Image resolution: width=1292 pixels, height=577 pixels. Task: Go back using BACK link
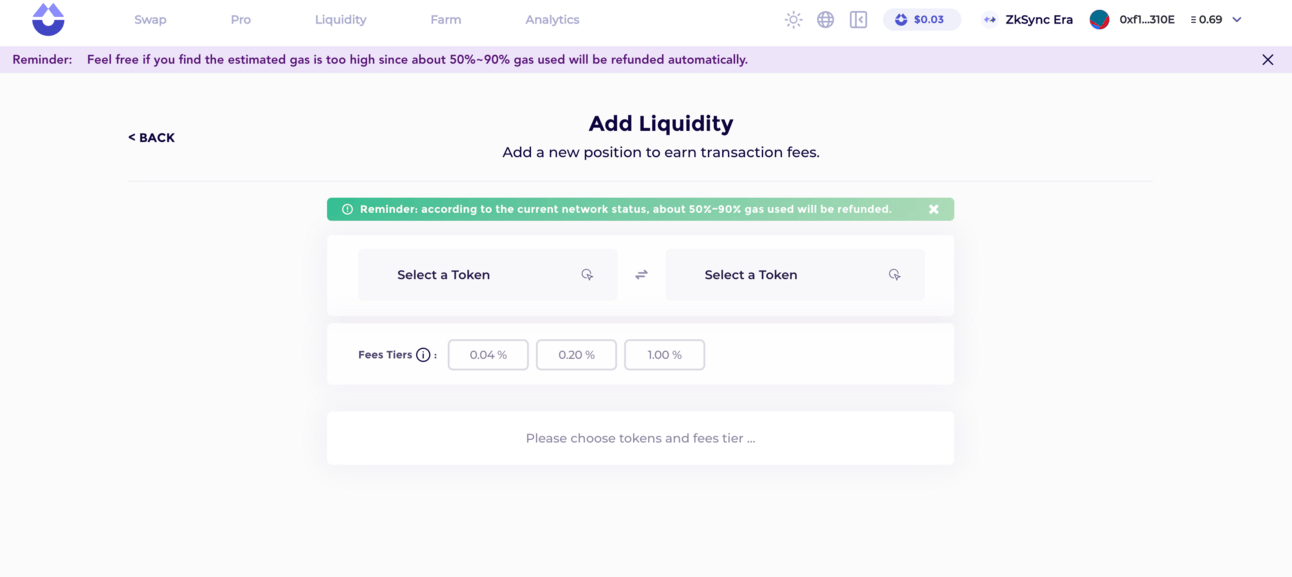[x=151, y=138]
